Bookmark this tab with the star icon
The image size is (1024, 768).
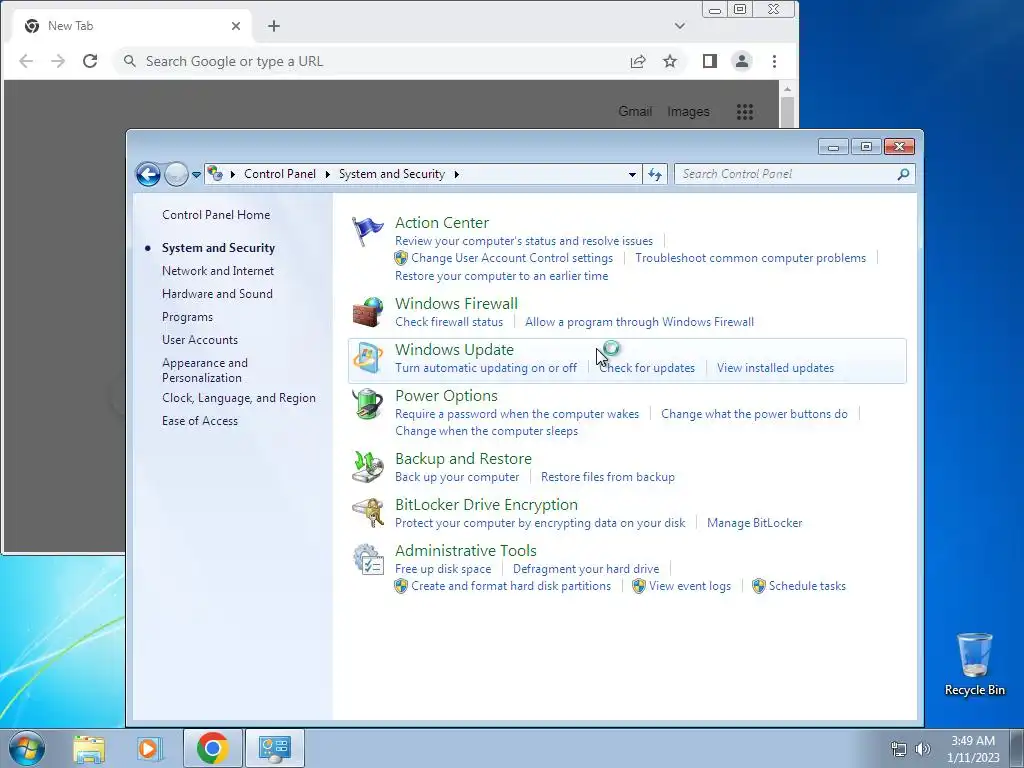pyautogui.click(x=670, y=61)
